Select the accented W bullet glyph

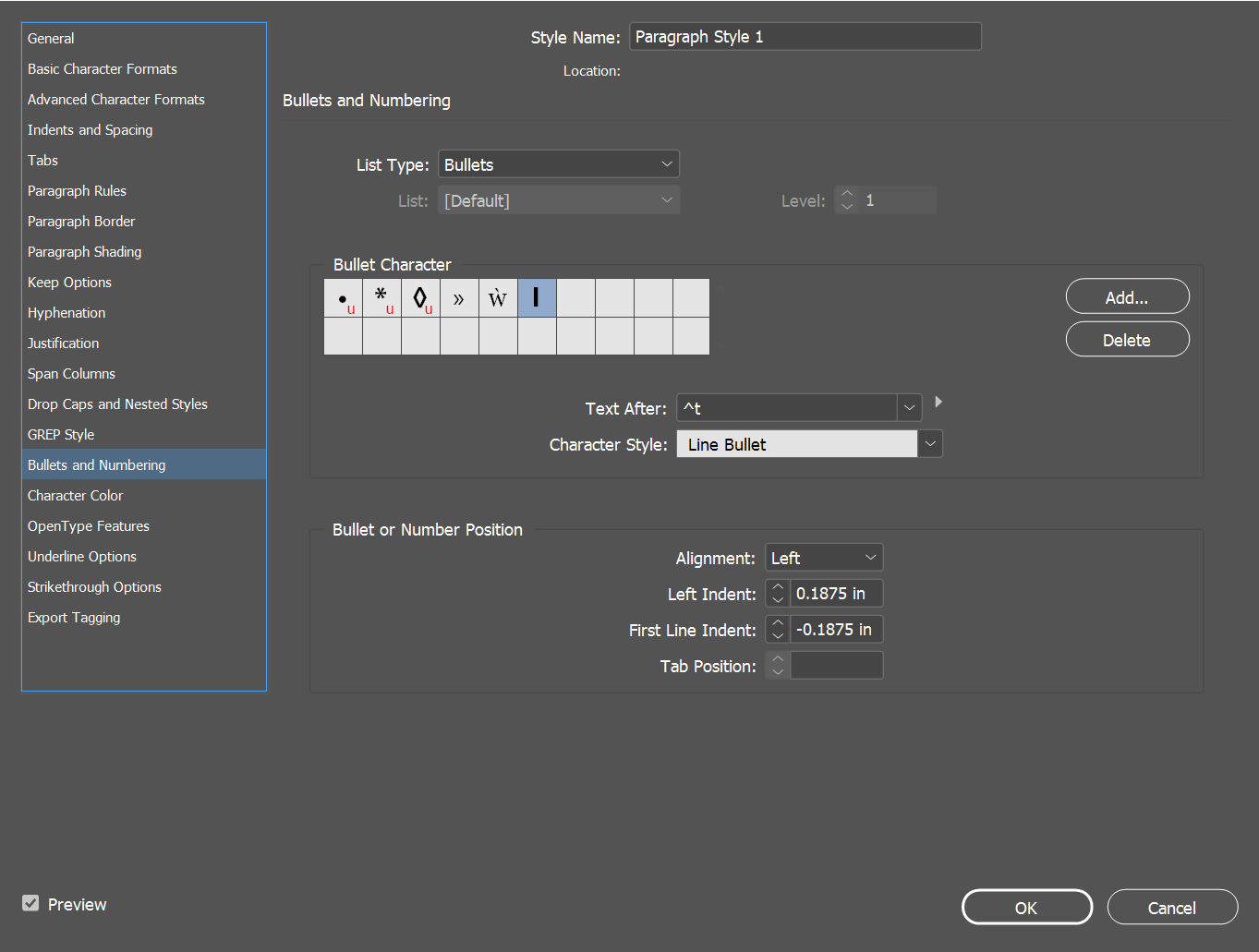[x=499, y=298]
